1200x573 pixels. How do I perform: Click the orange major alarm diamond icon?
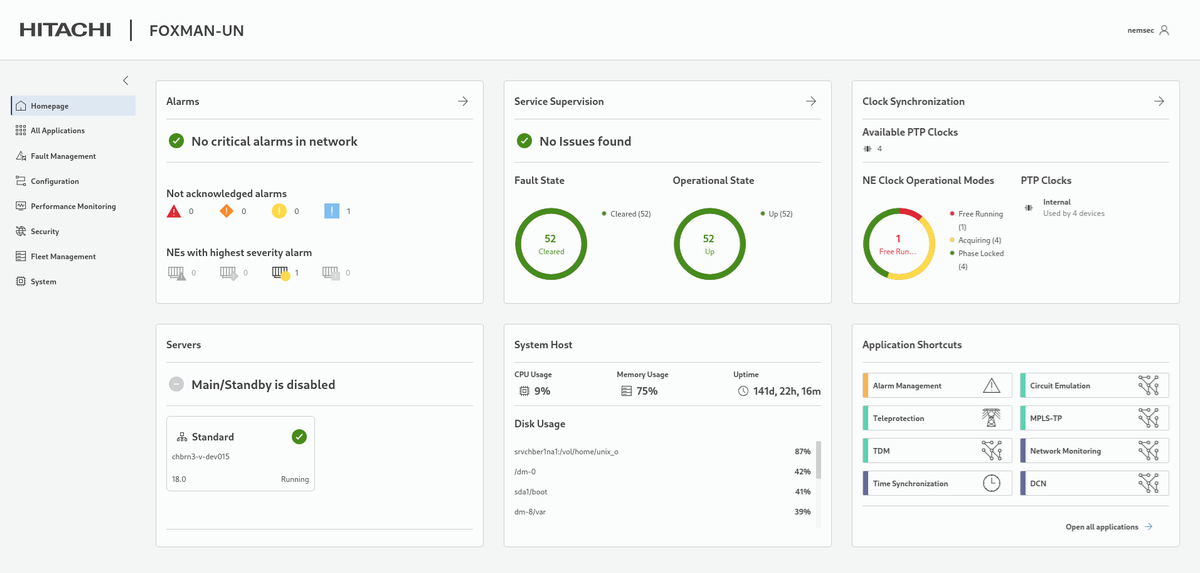tap(226, 211)
